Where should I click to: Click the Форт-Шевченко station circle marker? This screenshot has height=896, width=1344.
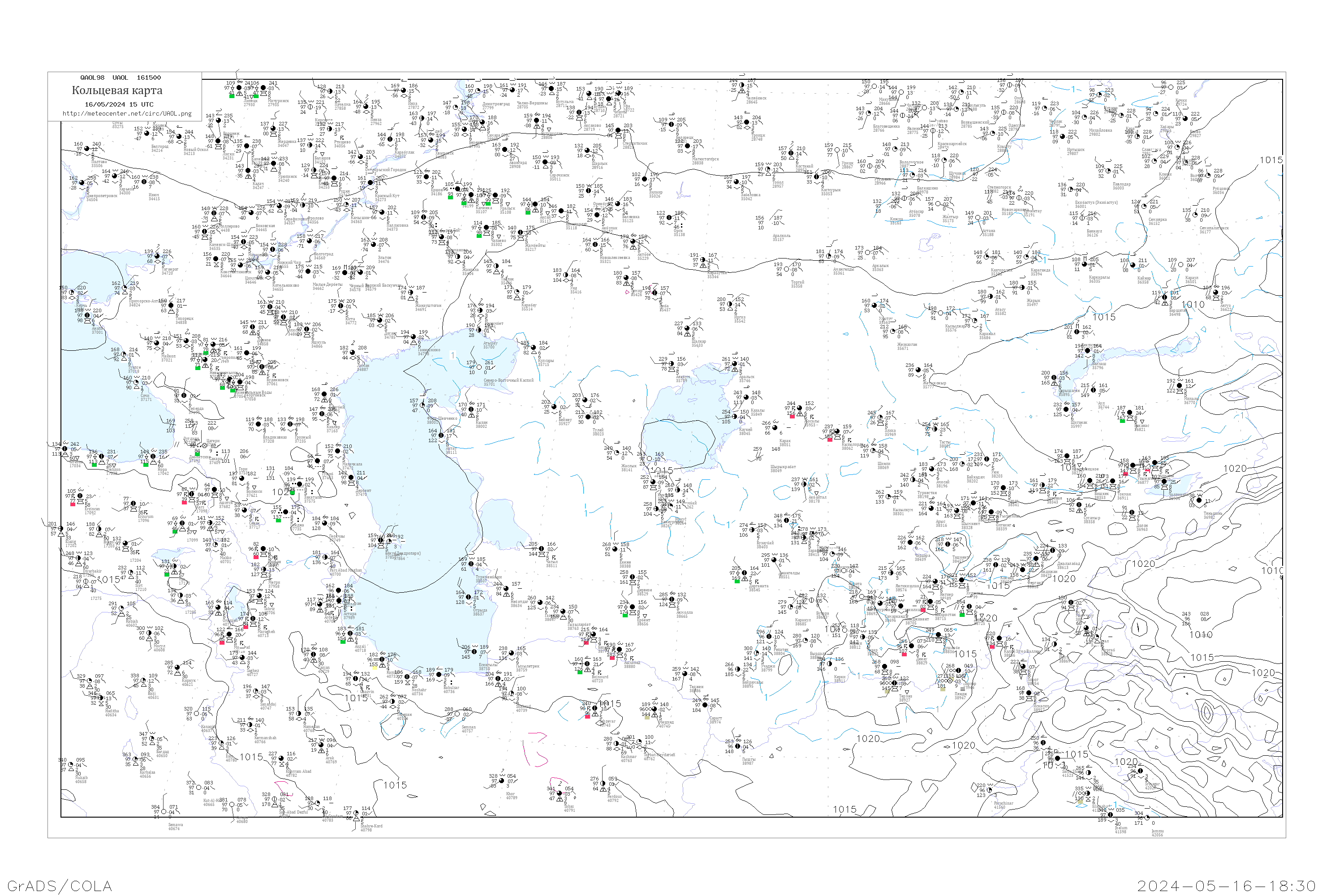(x=423, y=406)
